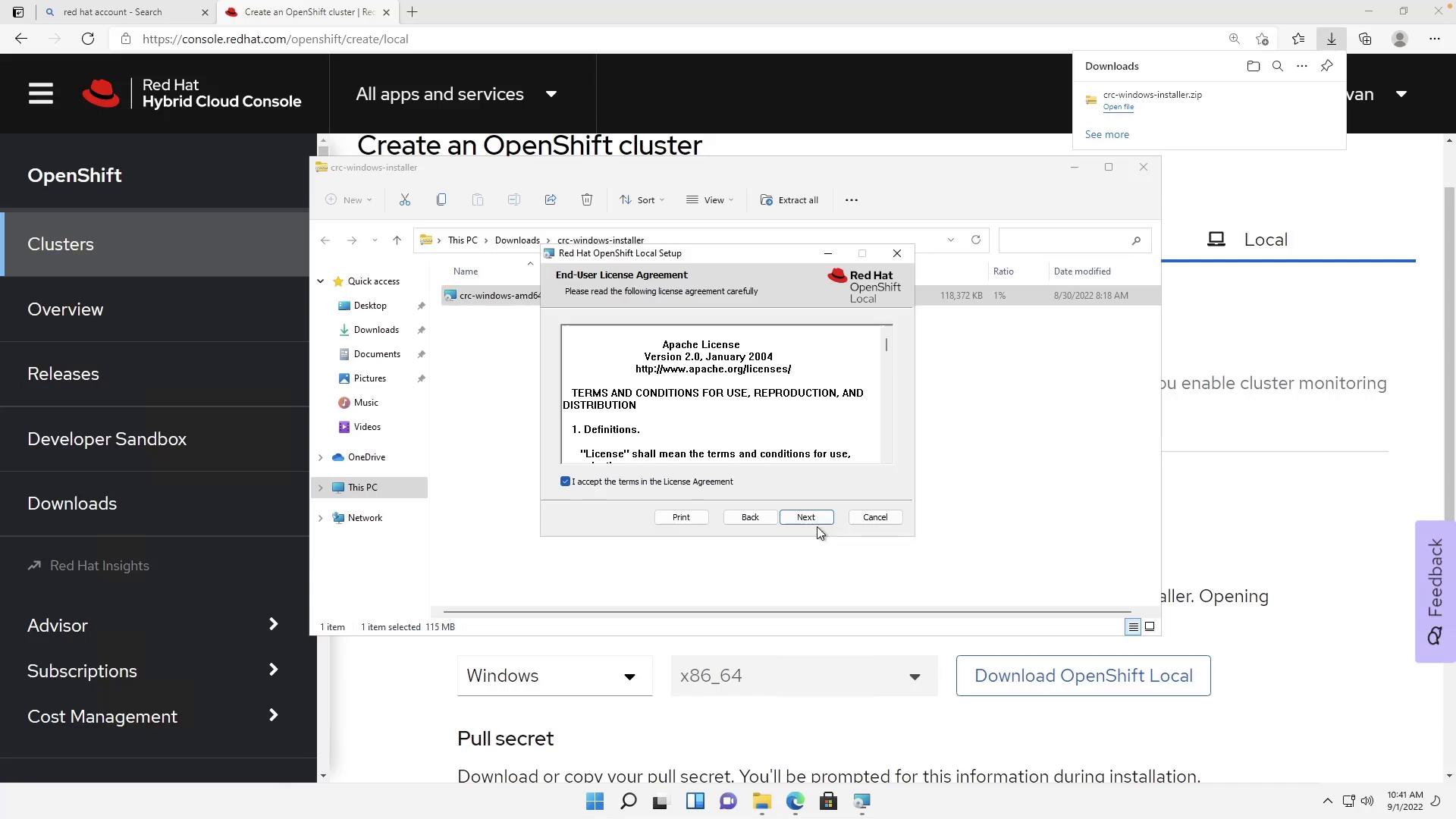1456x819 pixels.
Task: Click Download OpenShift Local button
Action: [1083, 676]
